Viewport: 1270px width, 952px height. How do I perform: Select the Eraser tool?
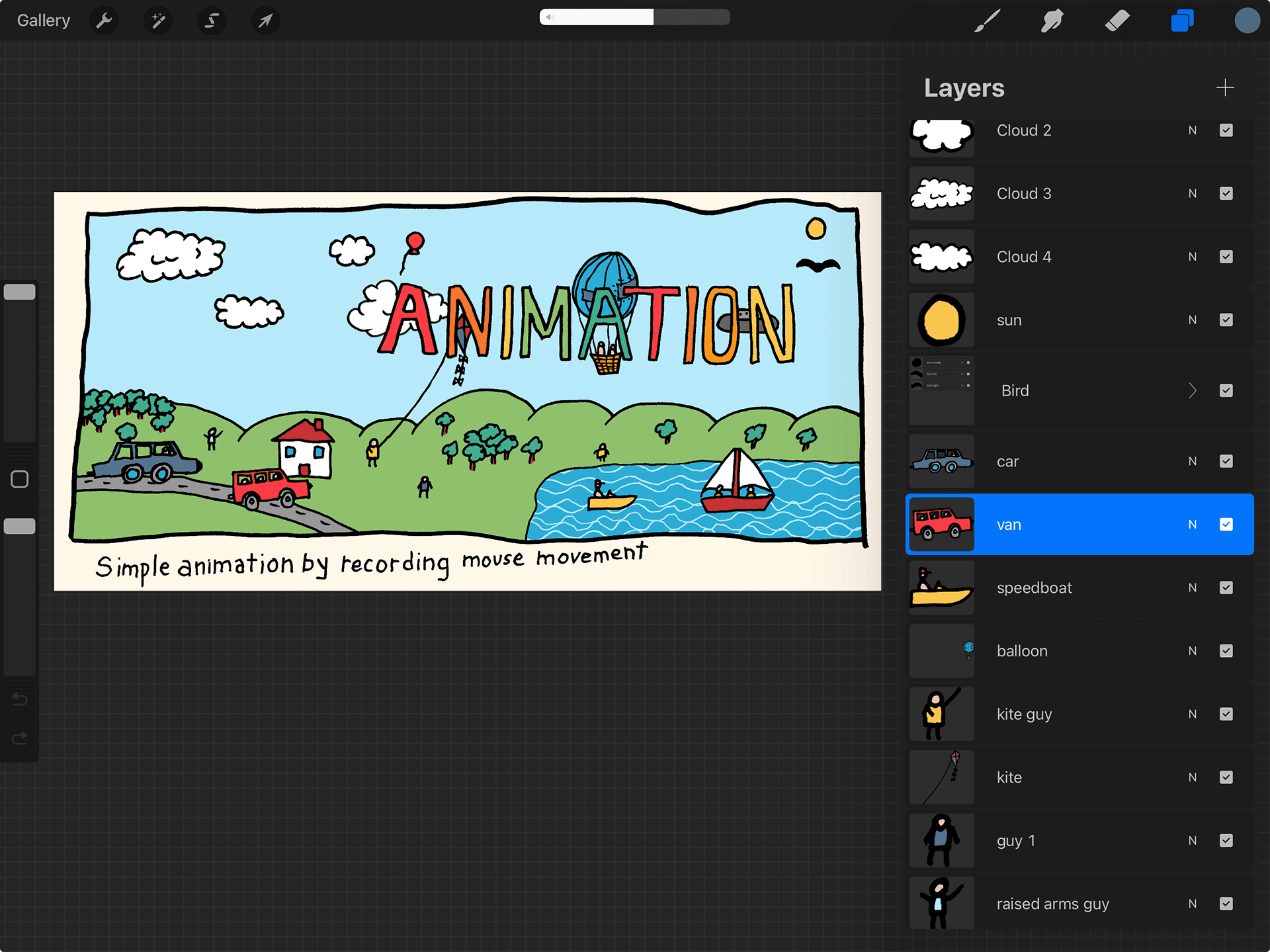coord(1117,21)
